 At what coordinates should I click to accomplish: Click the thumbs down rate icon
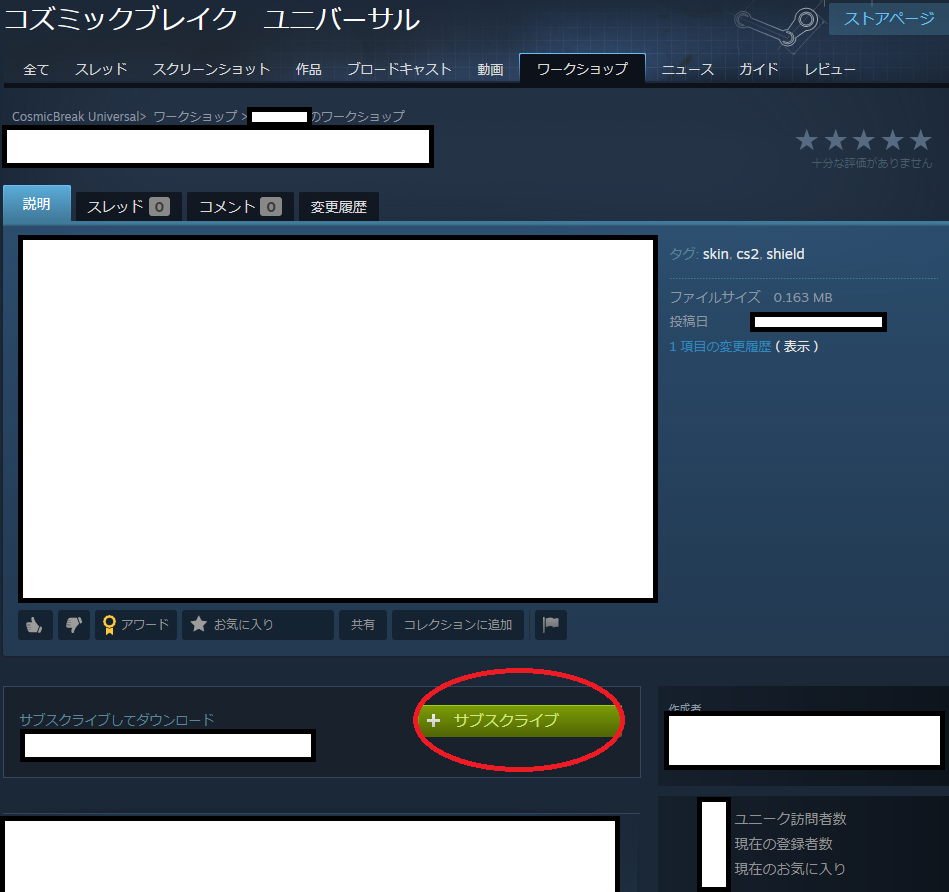pyautogui.click(x=74, y=625)
